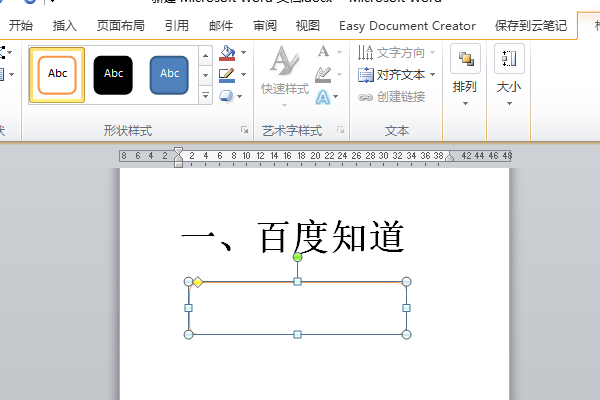Image resolution: width=600 pixels, height=400 pixels.
Task: Open the text effects dropdown arrow
Action: [336, 96]
